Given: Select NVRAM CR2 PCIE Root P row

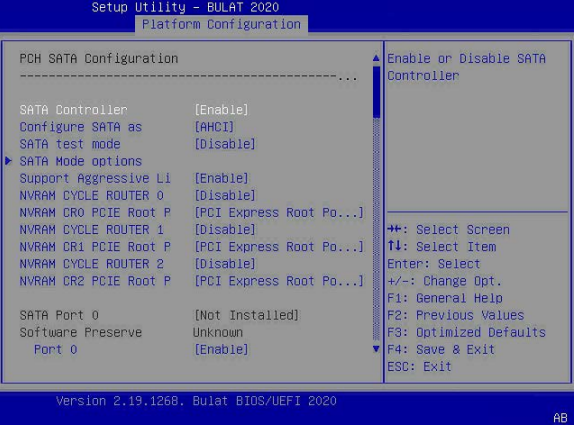Looking at the screenshot, I should point(95,281).
